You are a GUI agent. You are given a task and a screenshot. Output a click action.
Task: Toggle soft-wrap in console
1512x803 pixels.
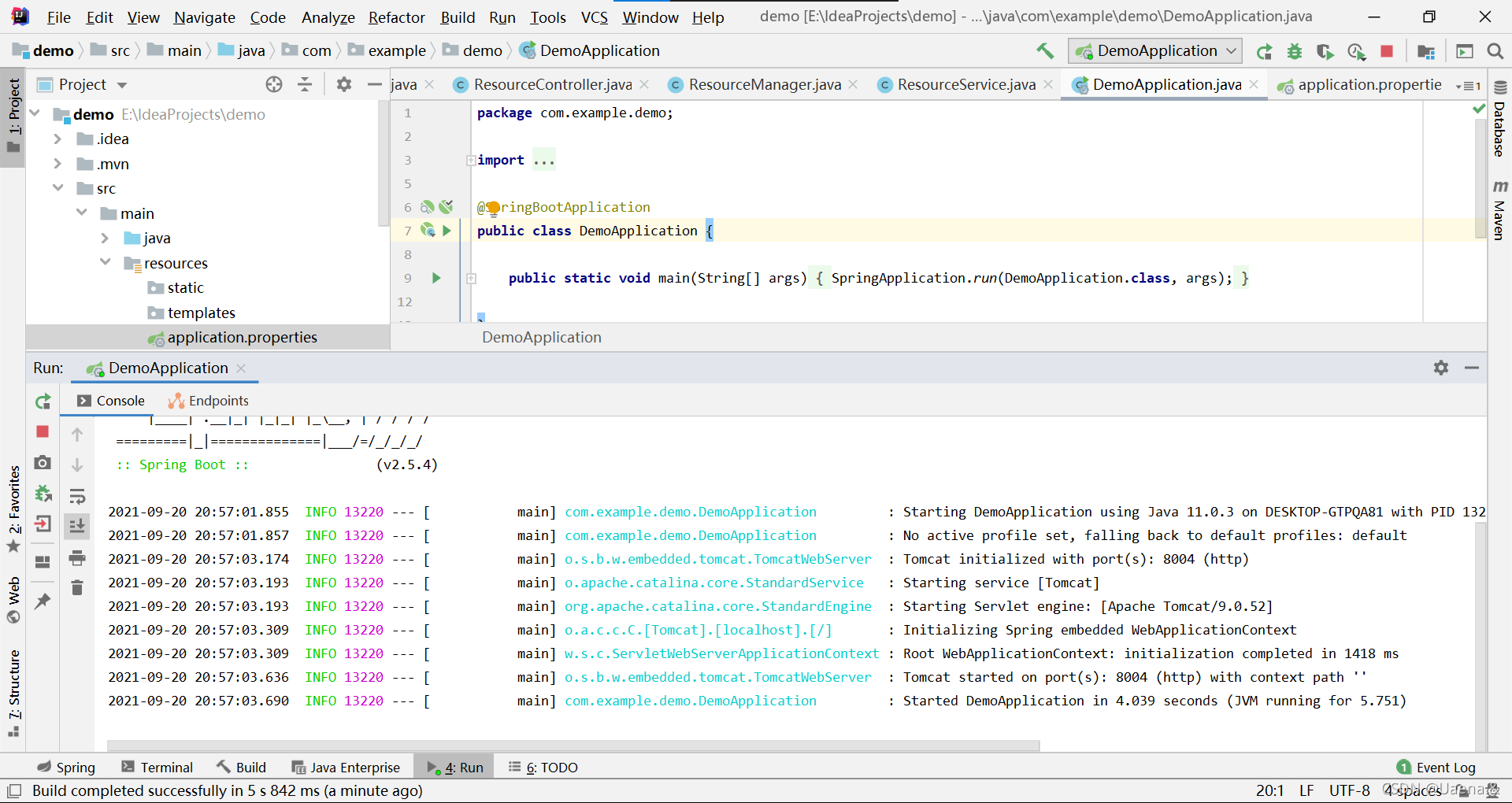click(77, 496)
